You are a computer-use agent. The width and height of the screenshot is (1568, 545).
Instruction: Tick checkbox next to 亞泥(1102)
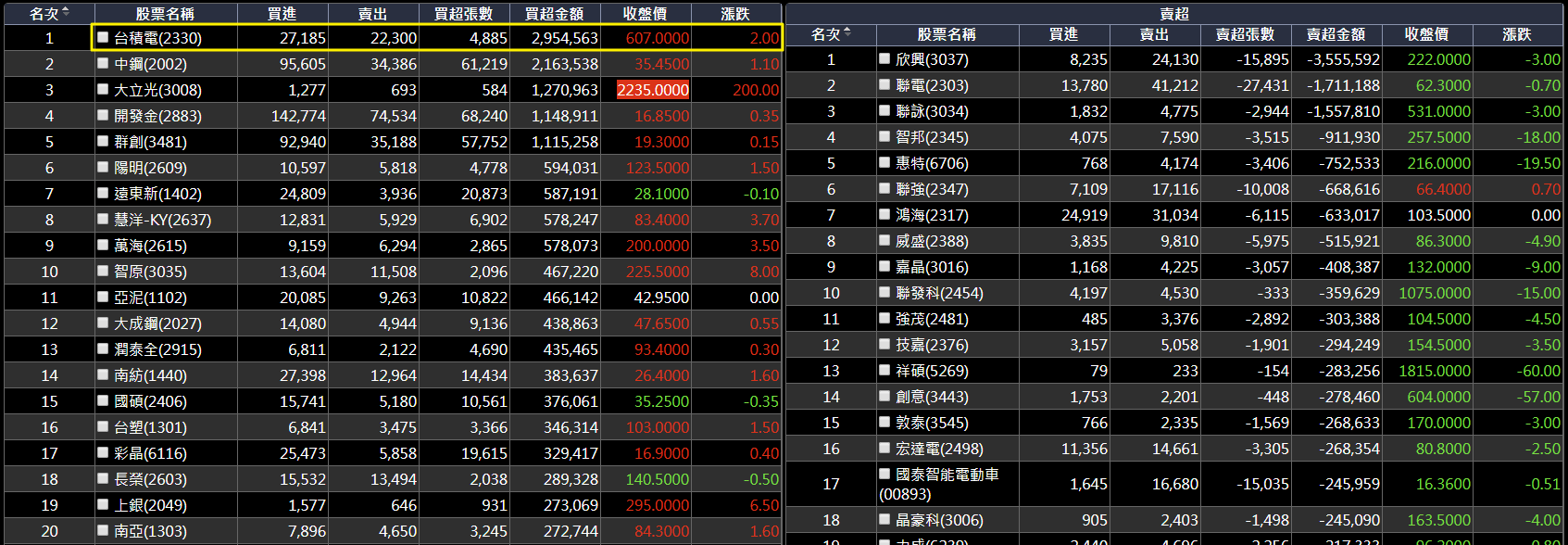(104, 298)
